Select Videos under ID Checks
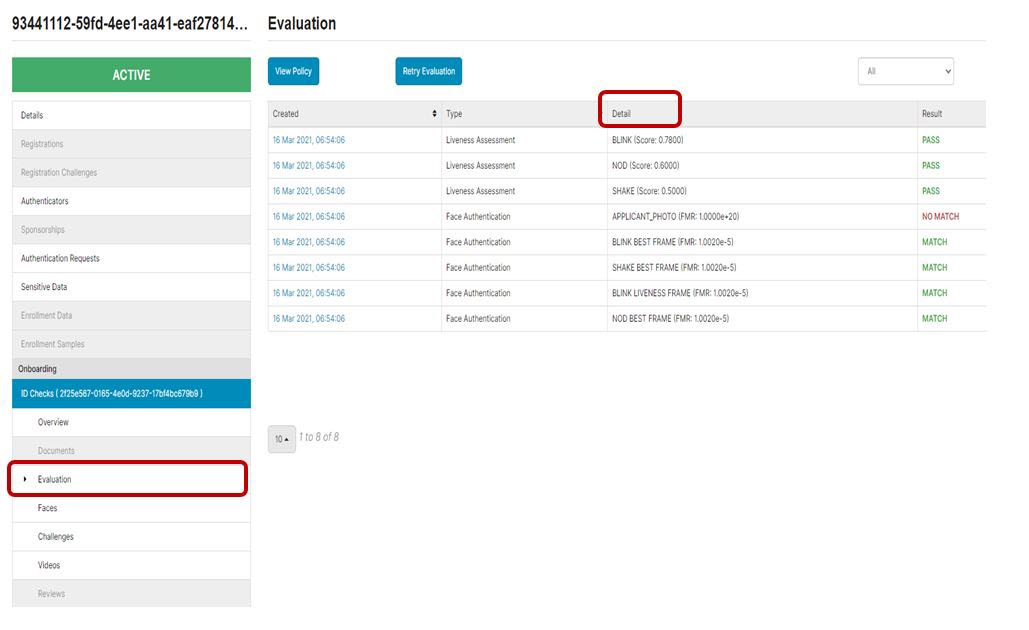1029x630 pixels. click(49, 566)
